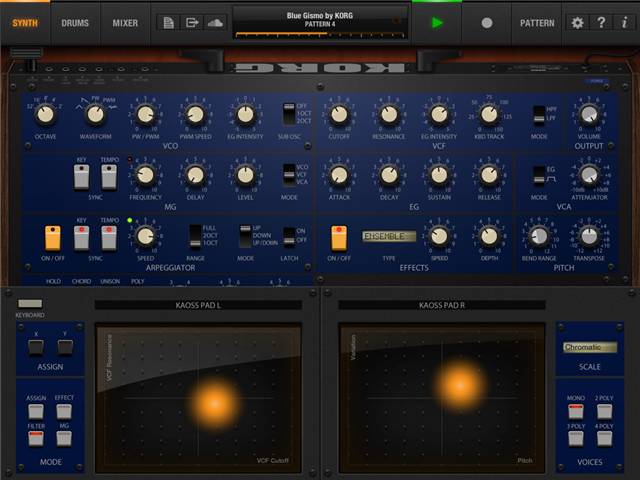Image resolution: width=640 pixels, height=480 pixels.
Task: Toggle the ARPEGGIATOR TEMPO sync button
Action: pyautogui.click(x=109, y=238)
